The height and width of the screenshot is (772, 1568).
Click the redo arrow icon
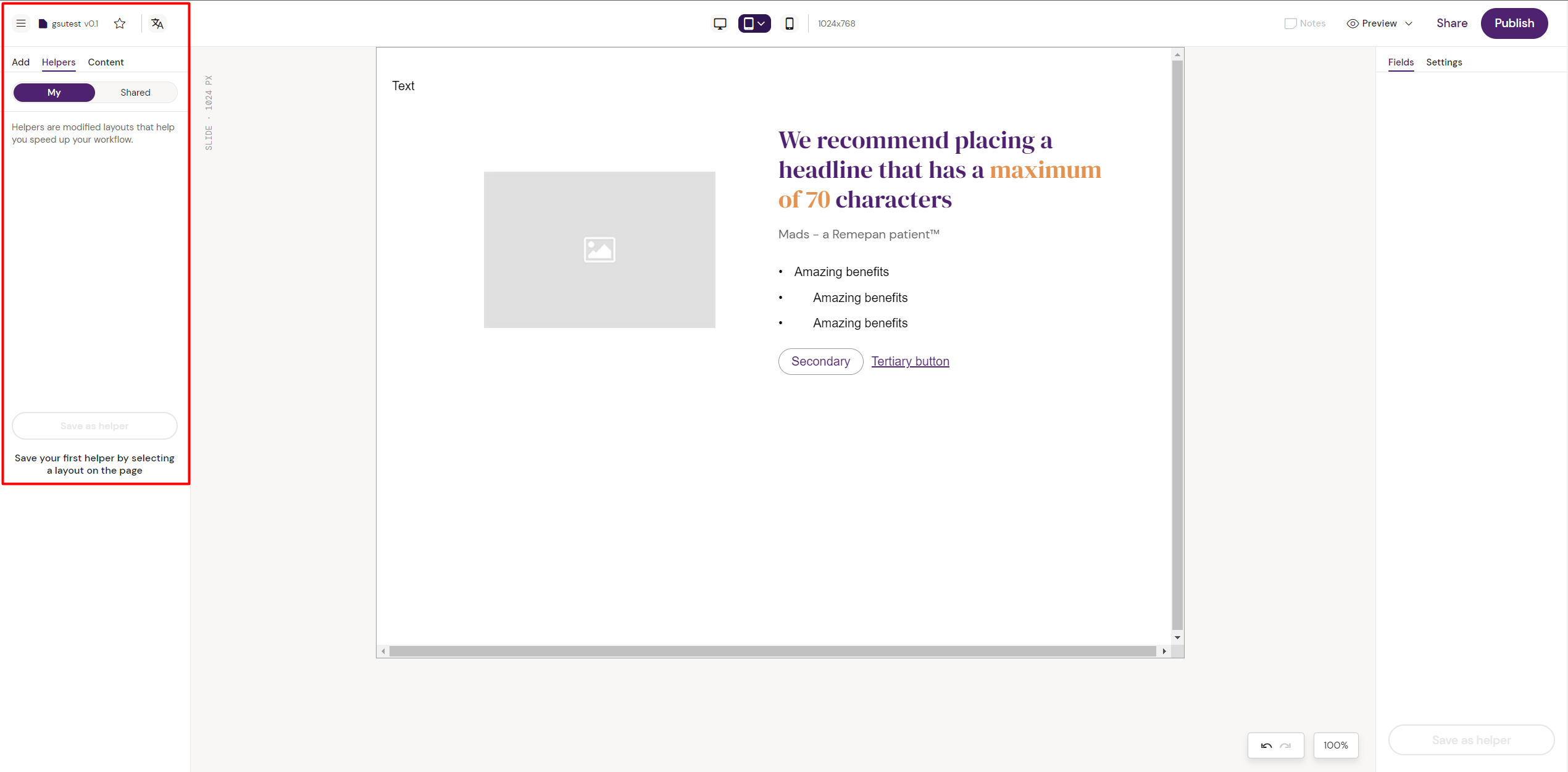tap(1285, 745)
